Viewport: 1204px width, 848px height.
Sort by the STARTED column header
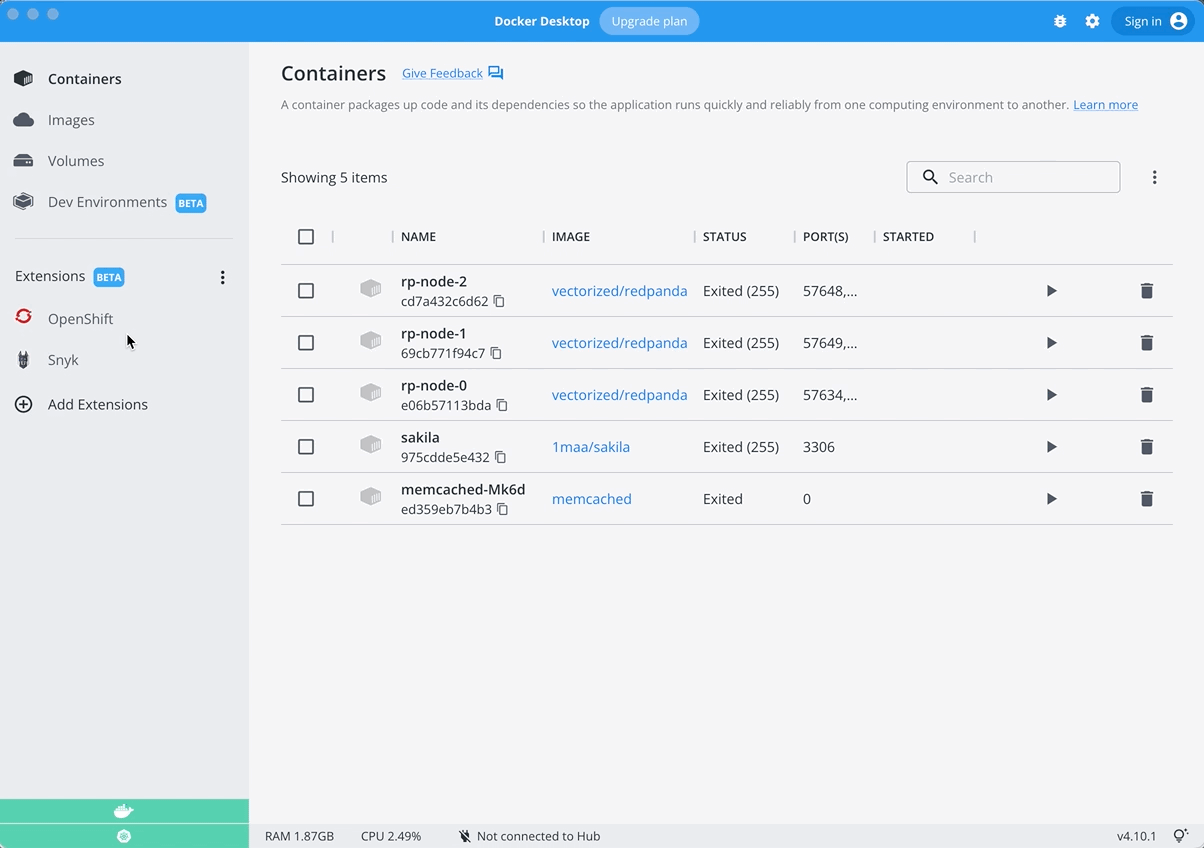908,237
